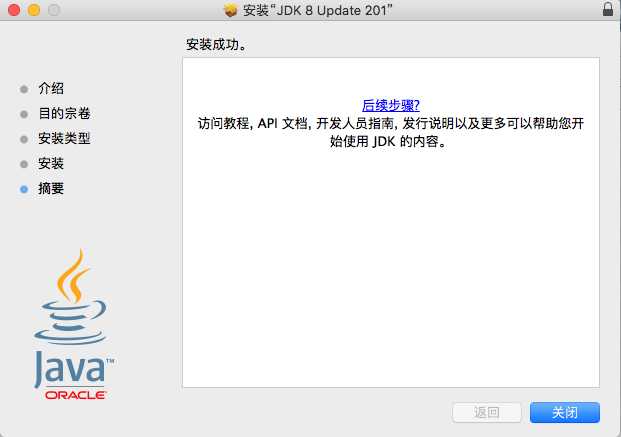Viewport: 621px width, 437px height.
Task: Click the window title 安装“JDK 8 Update 201”
Action: (317, 10)
